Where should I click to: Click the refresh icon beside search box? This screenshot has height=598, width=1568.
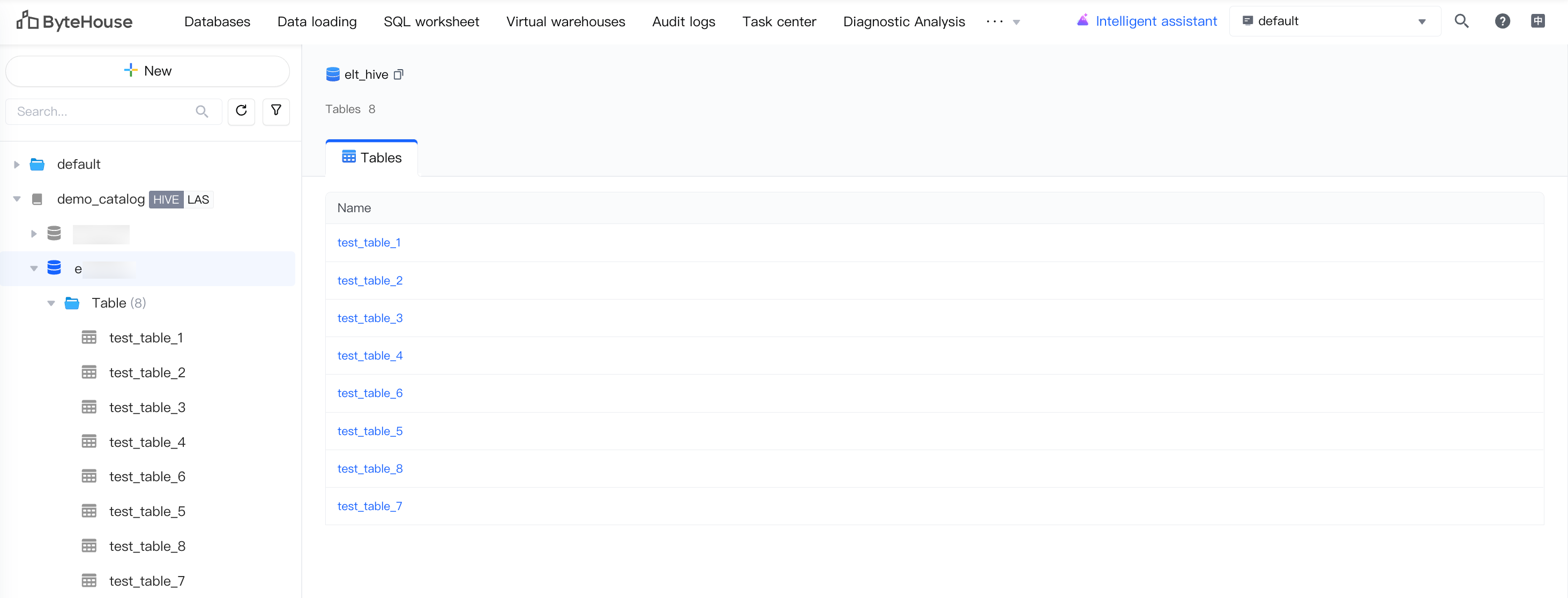(x=241, y=111)
